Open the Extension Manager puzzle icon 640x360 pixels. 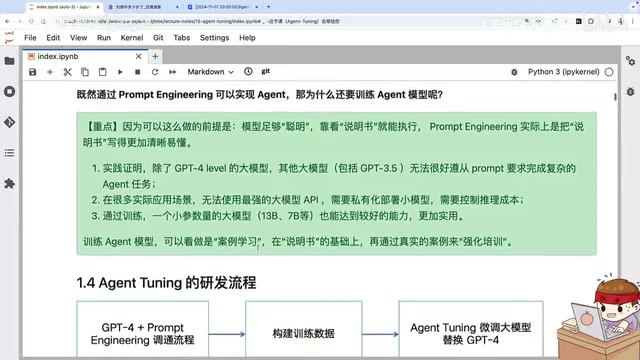coord(9,184)
